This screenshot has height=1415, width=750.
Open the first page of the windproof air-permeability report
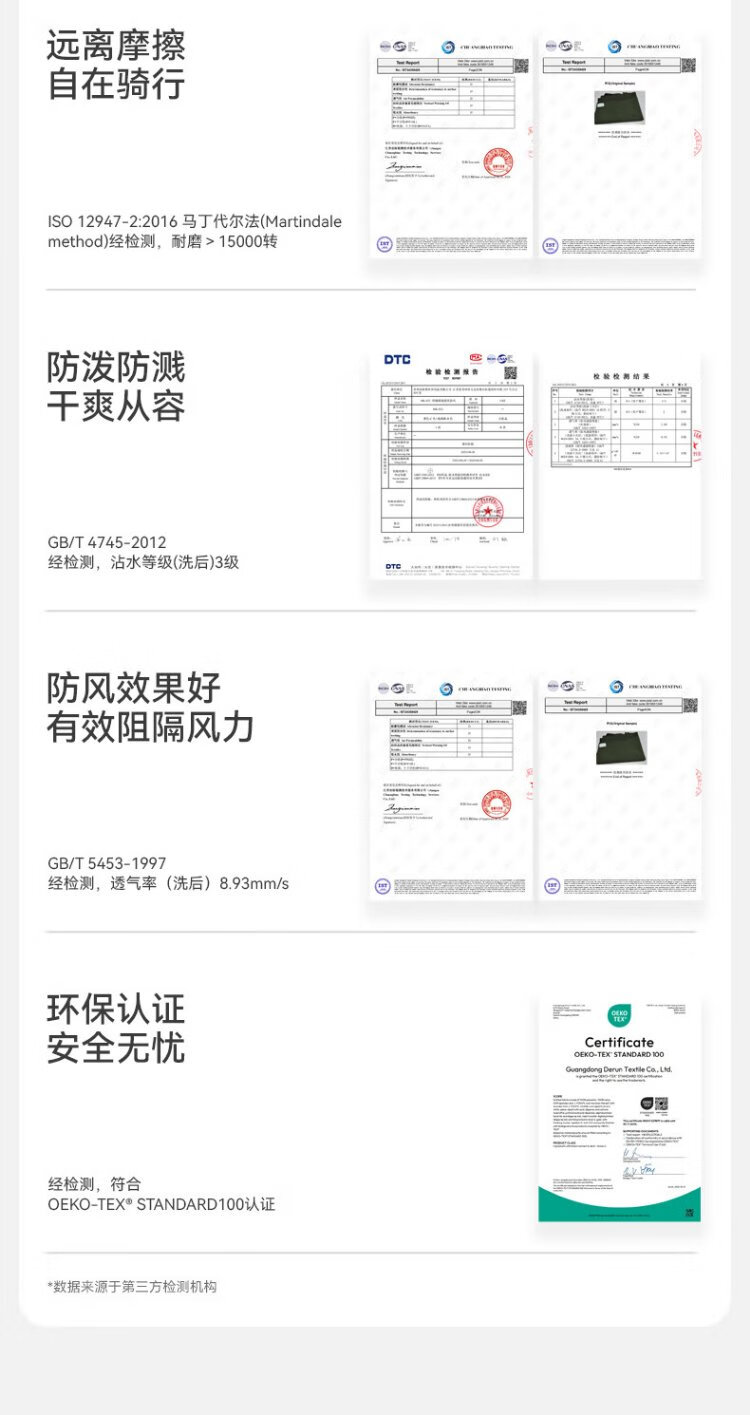[451, 788]
